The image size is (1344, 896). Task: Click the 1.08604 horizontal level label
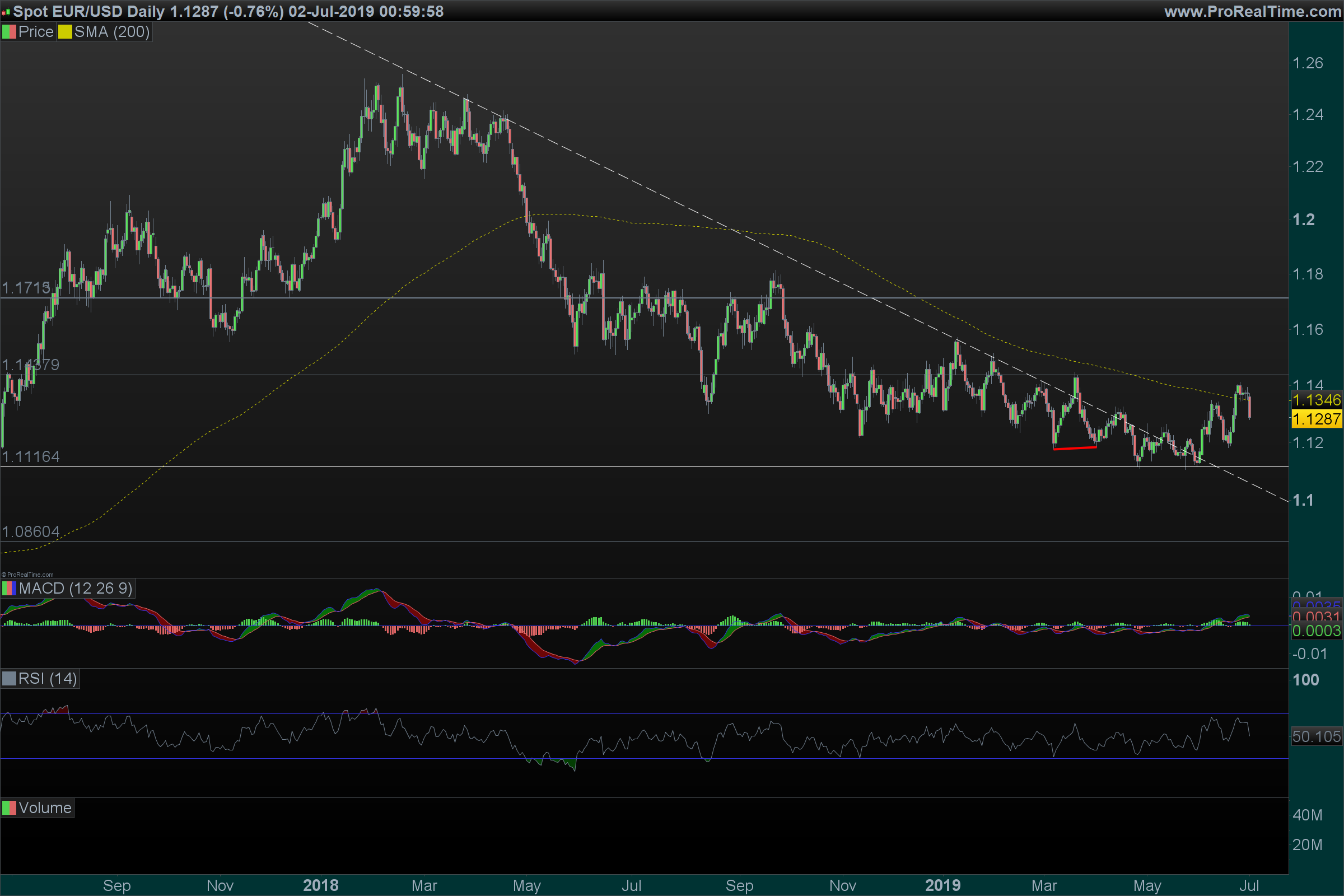click(31, 532)
